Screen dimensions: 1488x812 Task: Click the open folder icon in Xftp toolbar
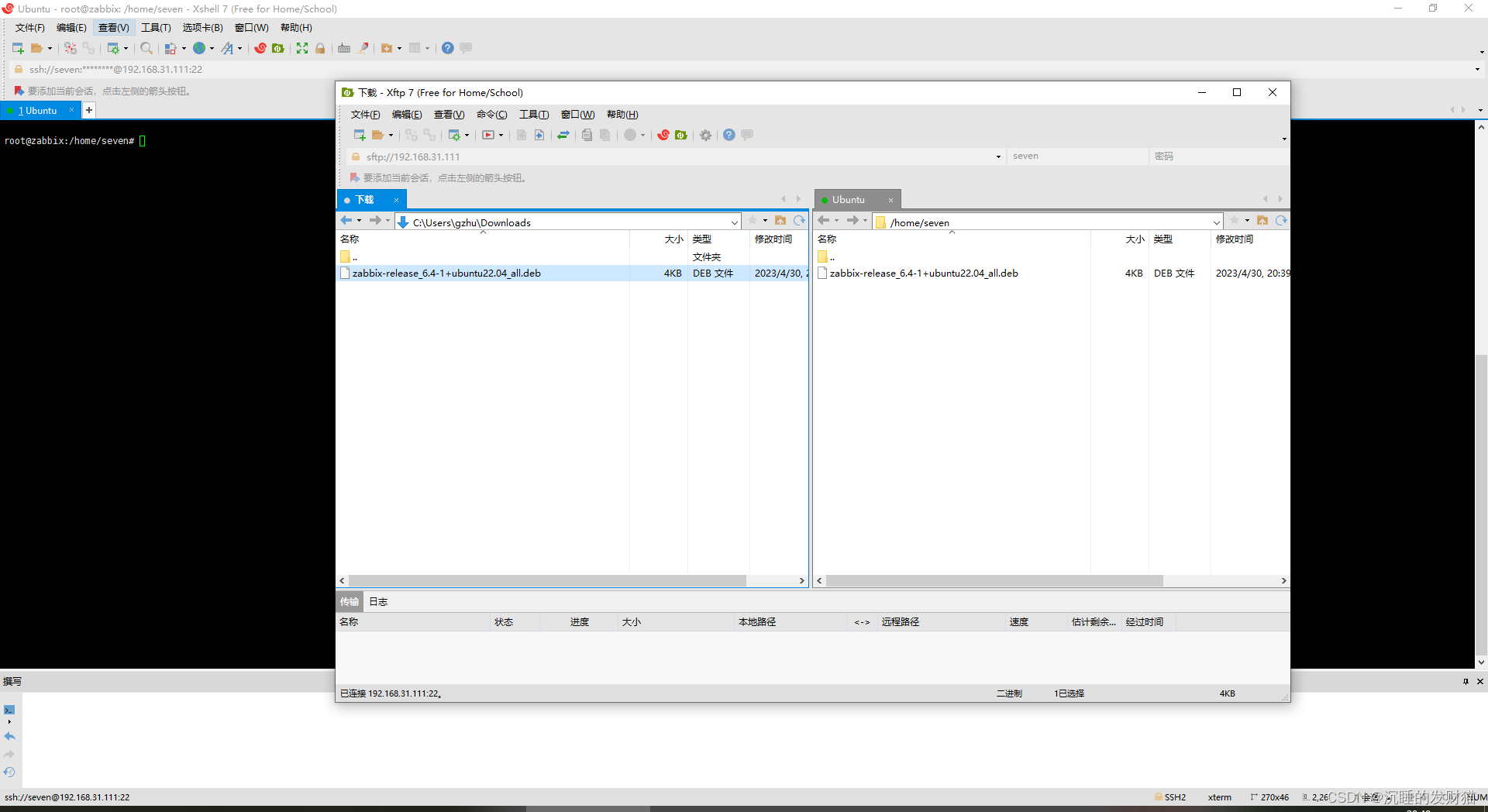(378, 135)
